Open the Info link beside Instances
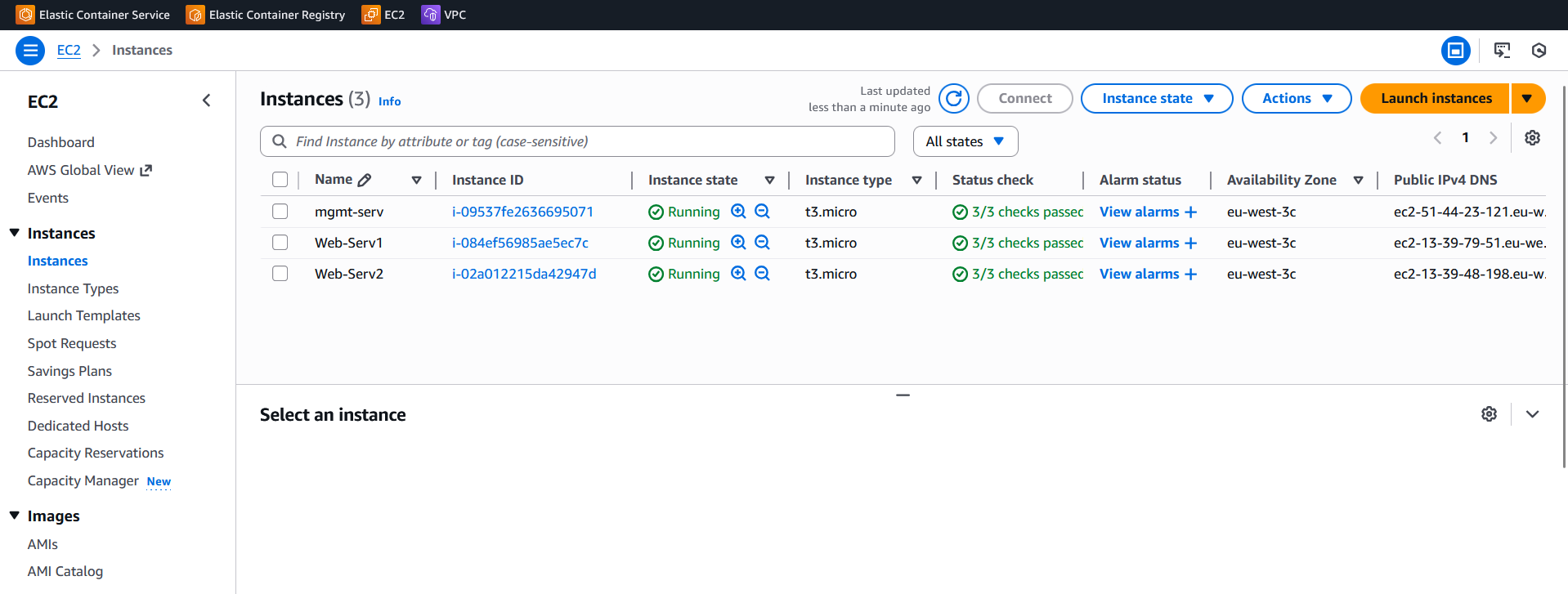 (389, 101)
